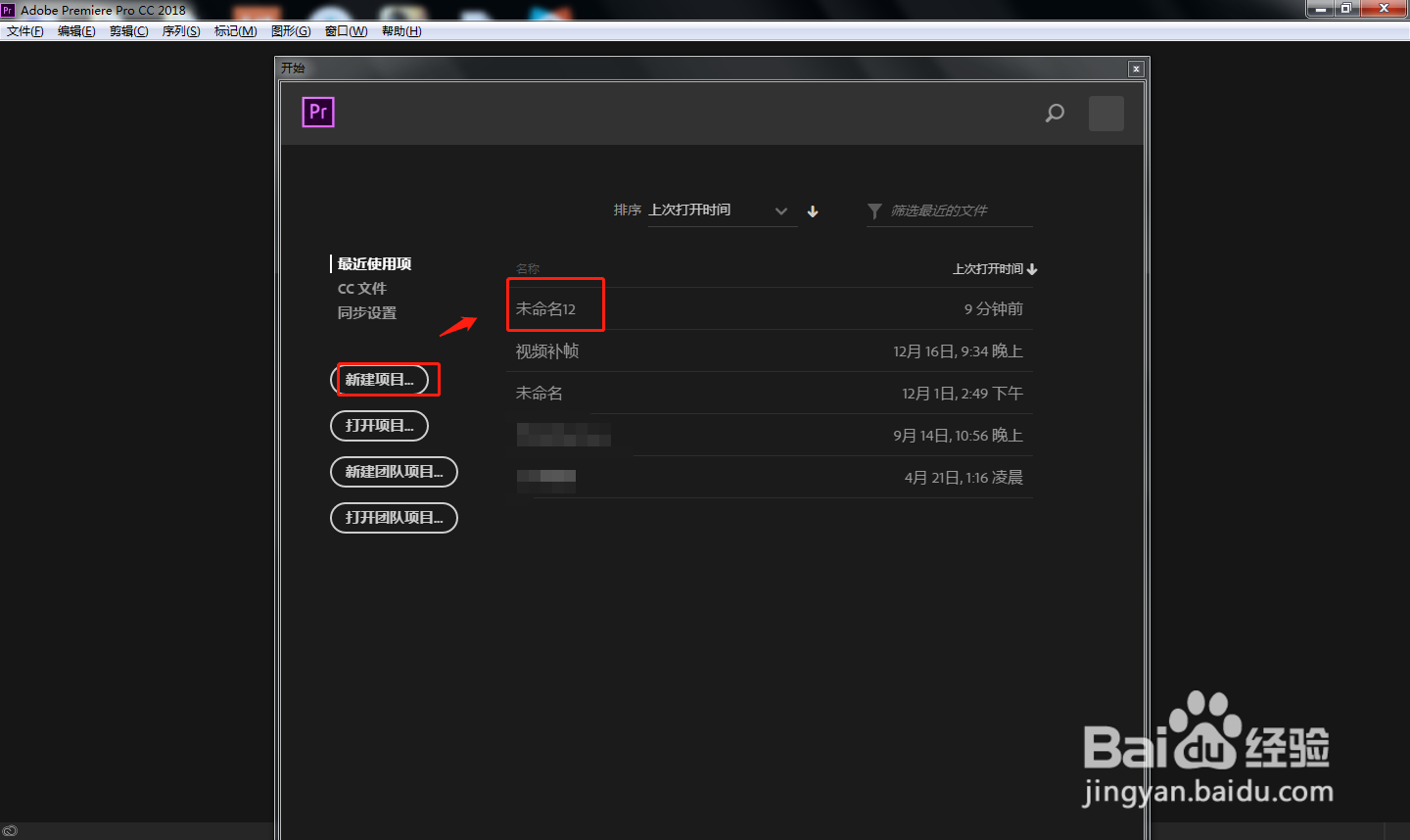
Task: Open the 文件(F) menu
Action: click(25, 31)
